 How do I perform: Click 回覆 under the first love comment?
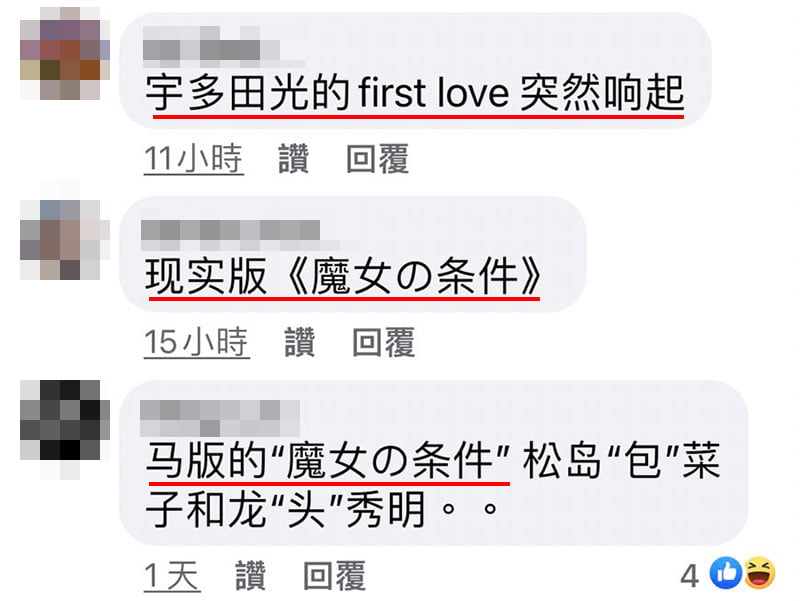[x=377, y=159]
